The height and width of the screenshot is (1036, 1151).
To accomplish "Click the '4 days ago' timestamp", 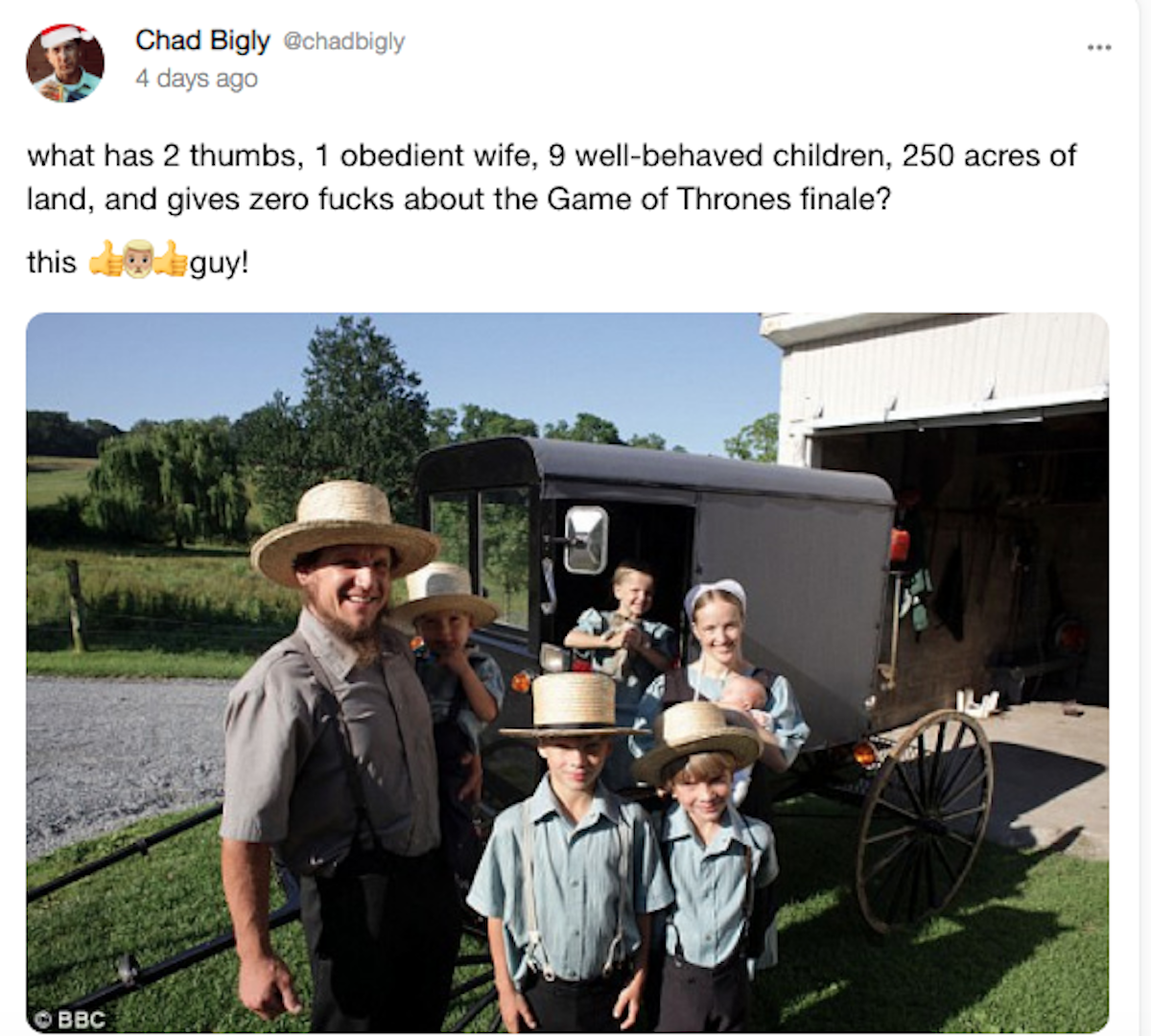I will pyautogui.click(x=197, y=79).
